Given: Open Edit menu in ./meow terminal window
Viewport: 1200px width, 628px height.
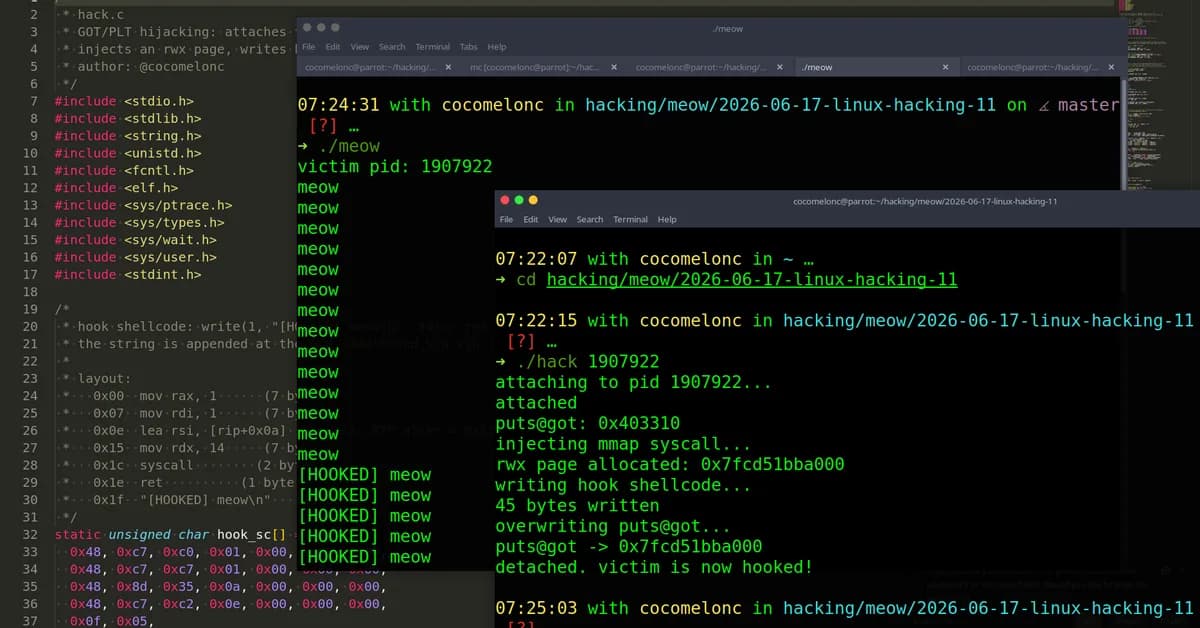Looking at the screenshot, I should point(333,47).
